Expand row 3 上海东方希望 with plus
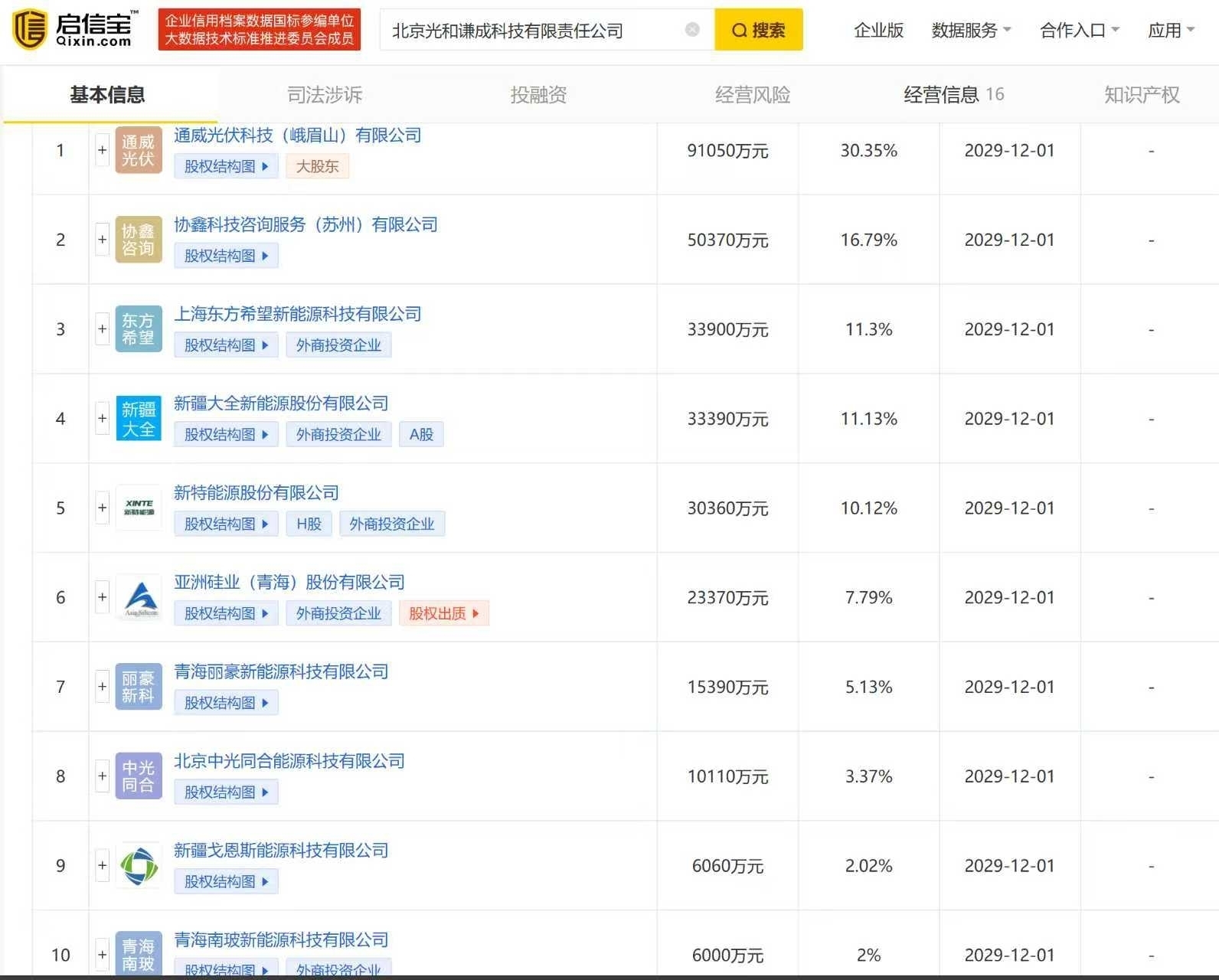1219x980 pixels. point(102,329)
